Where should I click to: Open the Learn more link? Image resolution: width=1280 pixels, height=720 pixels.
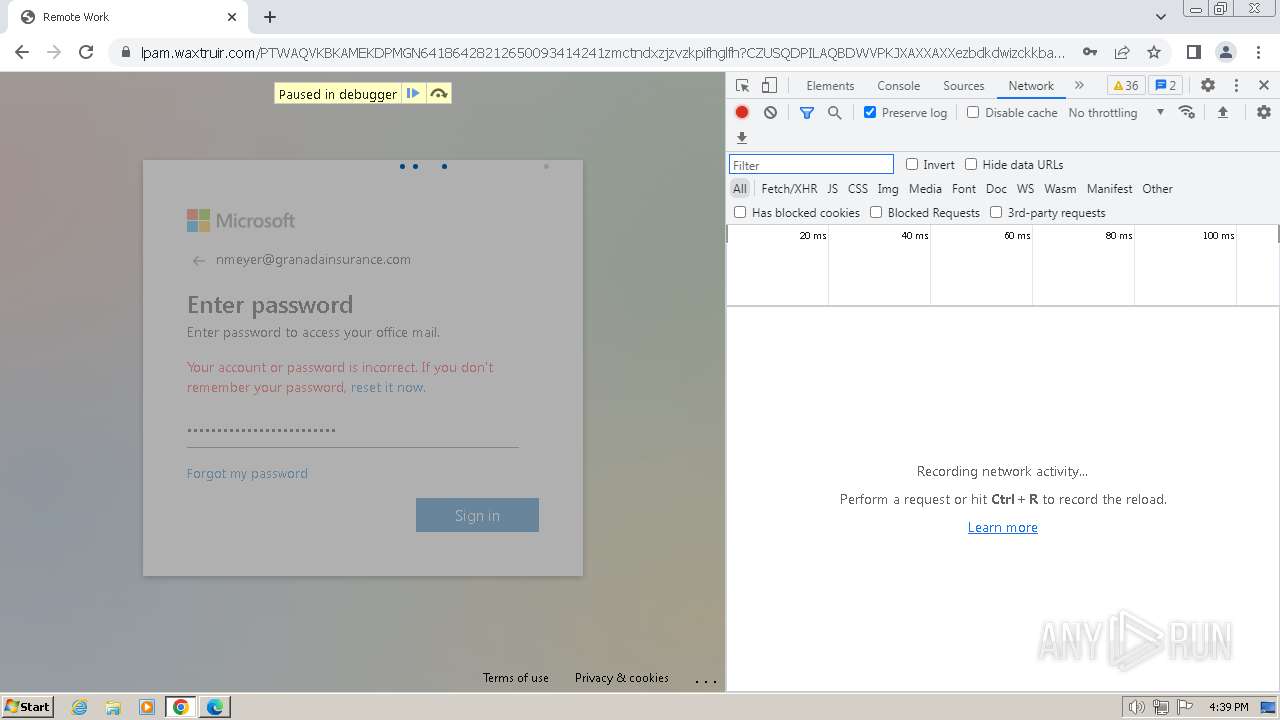click(1002, 528)
